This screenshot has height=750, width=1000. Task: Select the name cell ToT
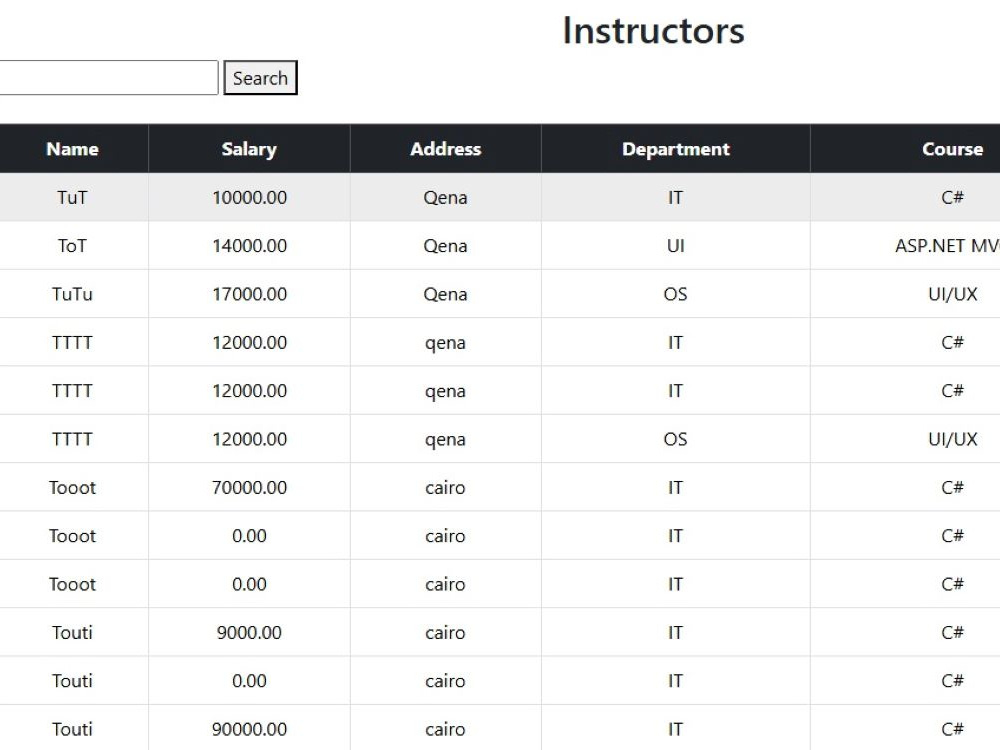tap(73, 246)
